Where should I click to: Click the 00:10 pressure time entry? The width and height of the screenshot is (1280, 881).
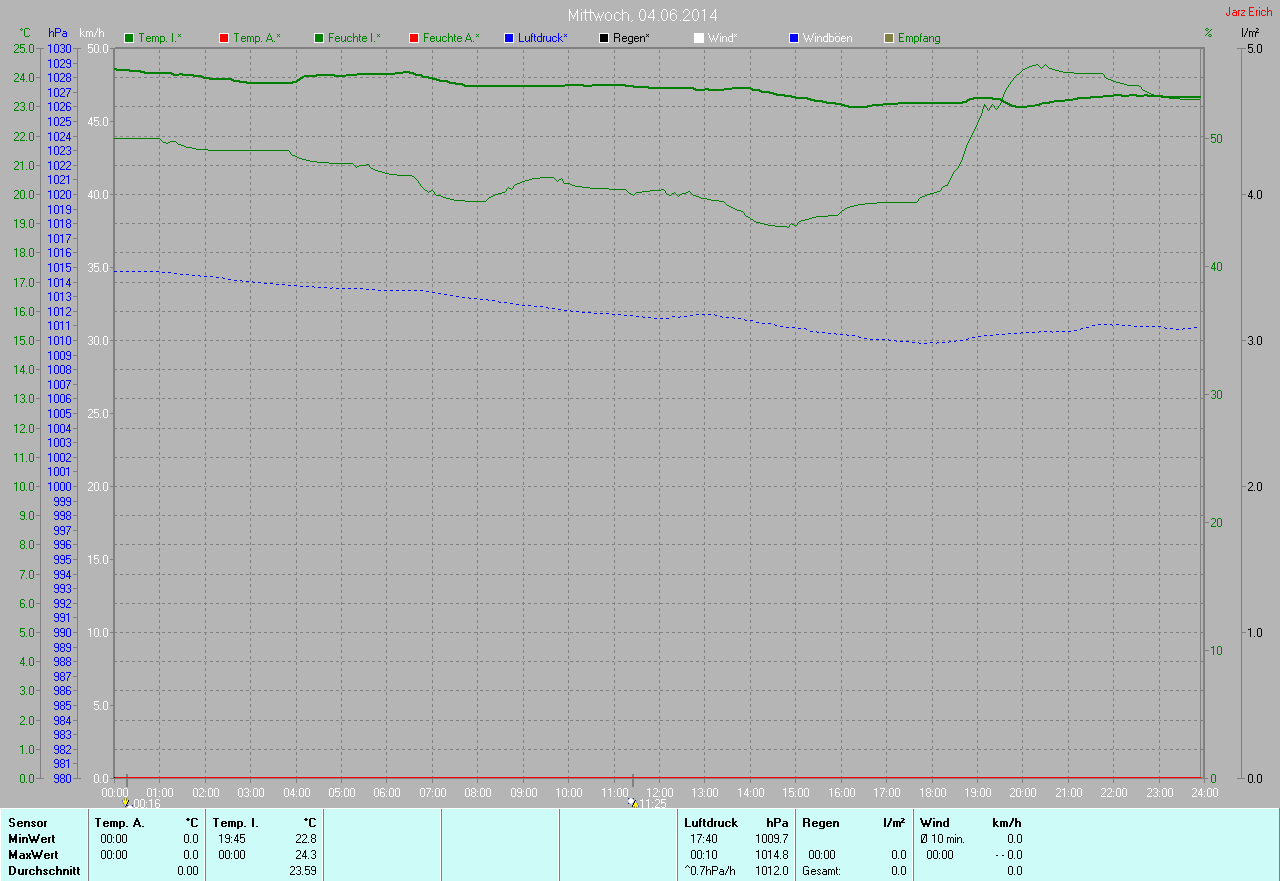(x=704, y=855)
